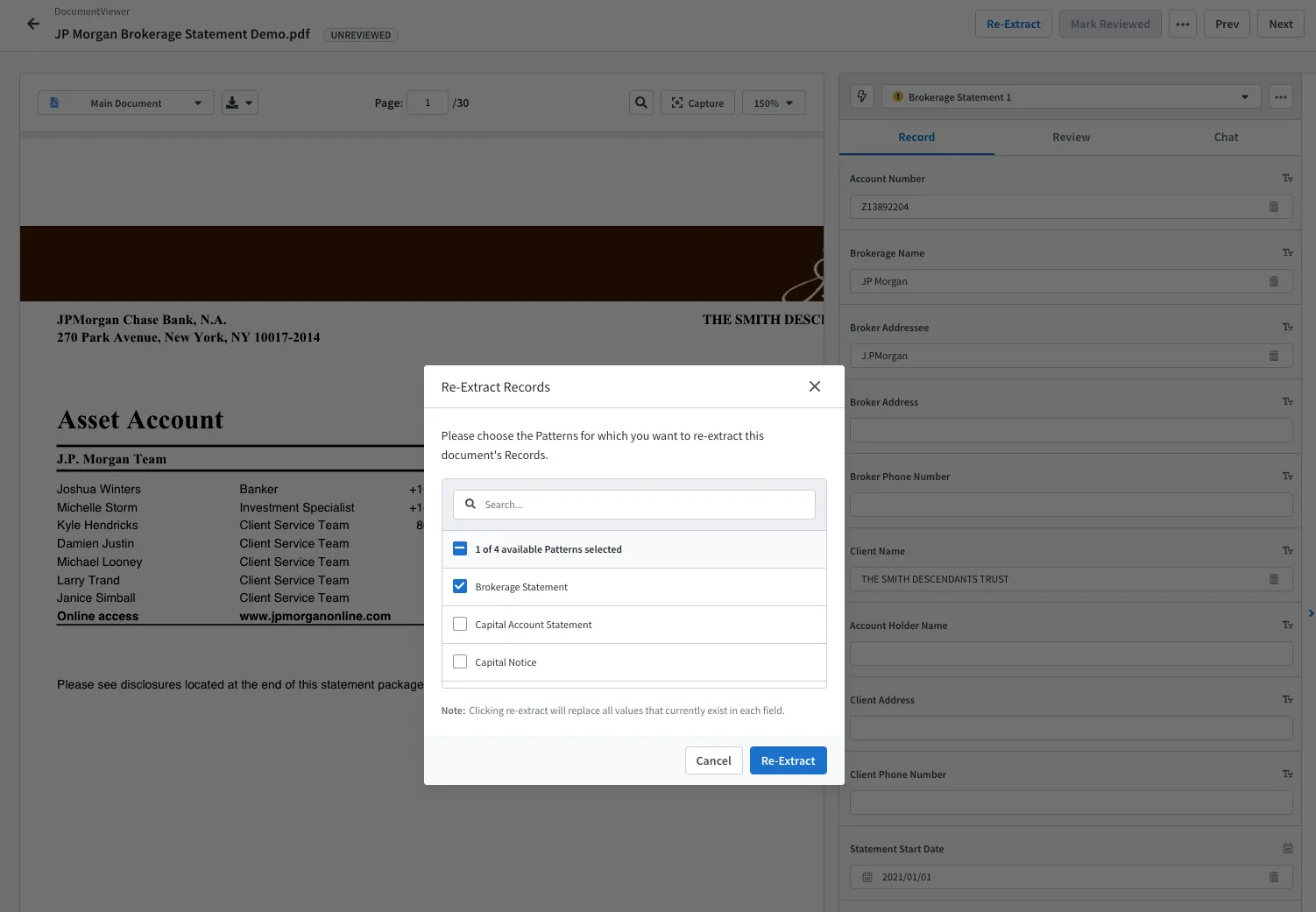Check the Capital Notice pattern
Screen dimensions: 1316x912
click(460, 661)
